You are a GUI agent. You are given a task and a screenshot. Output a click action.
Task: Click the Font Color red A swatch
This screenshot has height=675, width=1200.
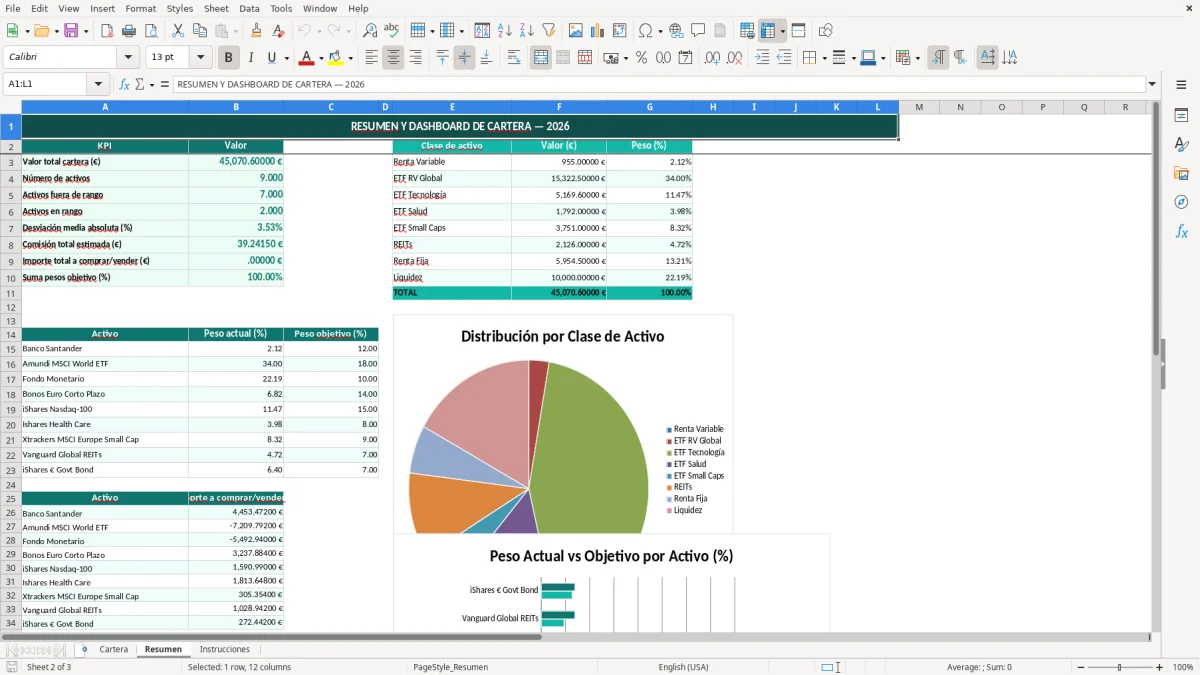306,58
